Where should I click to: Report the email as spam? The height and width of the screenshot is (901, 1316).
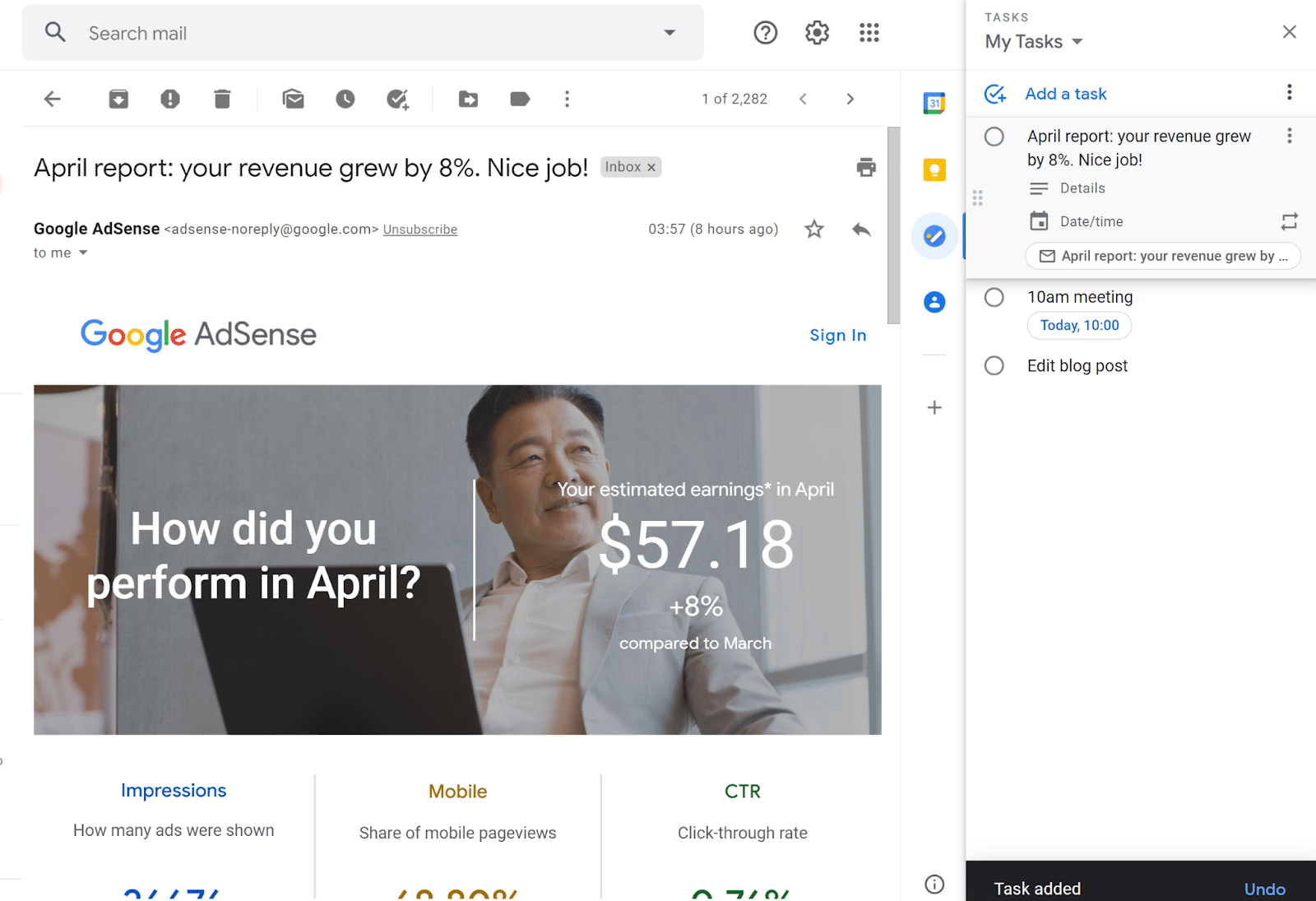pos(169,99)
